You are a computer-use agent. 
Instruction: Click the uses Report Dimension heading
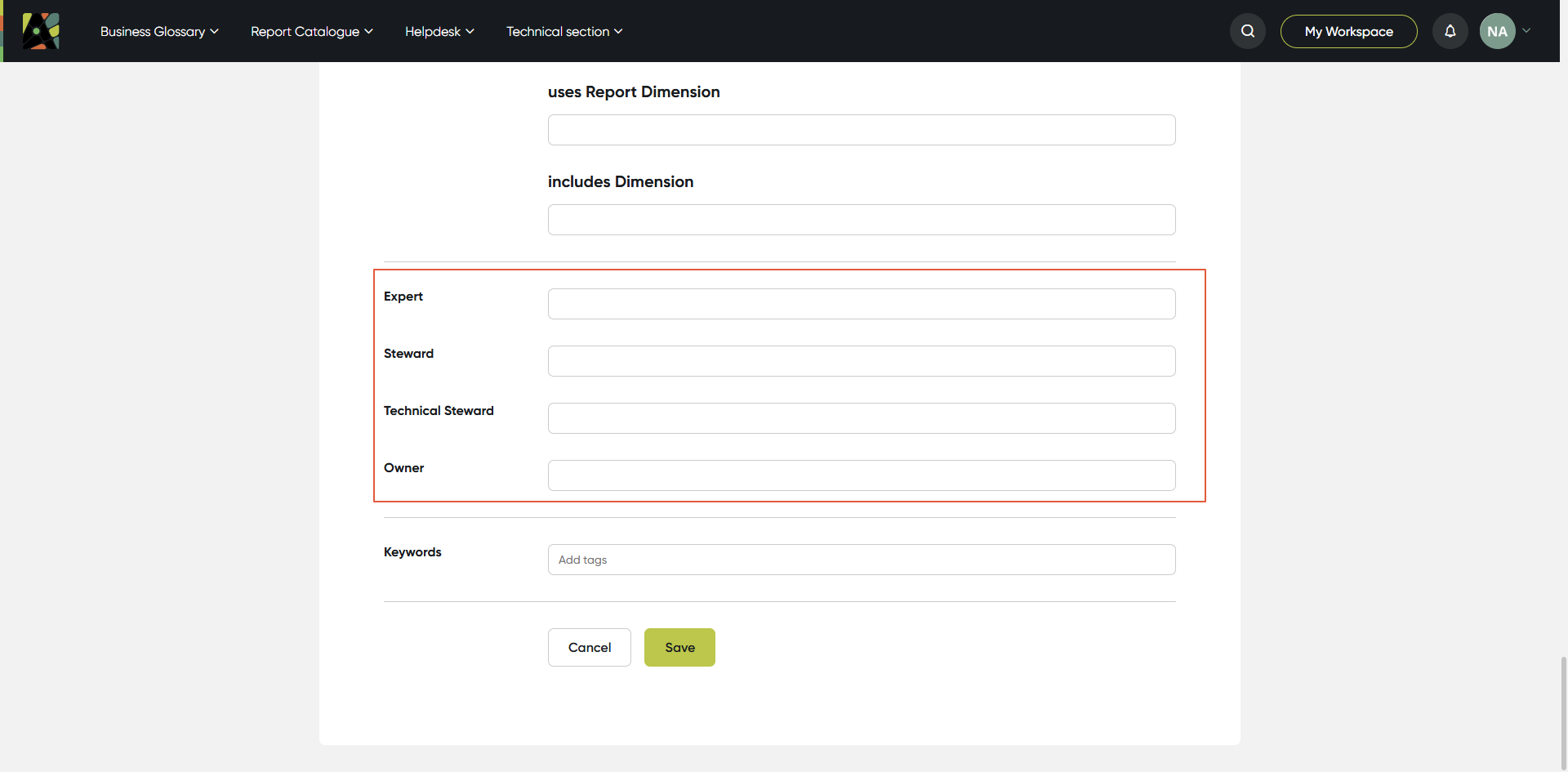tap(634, 91)
